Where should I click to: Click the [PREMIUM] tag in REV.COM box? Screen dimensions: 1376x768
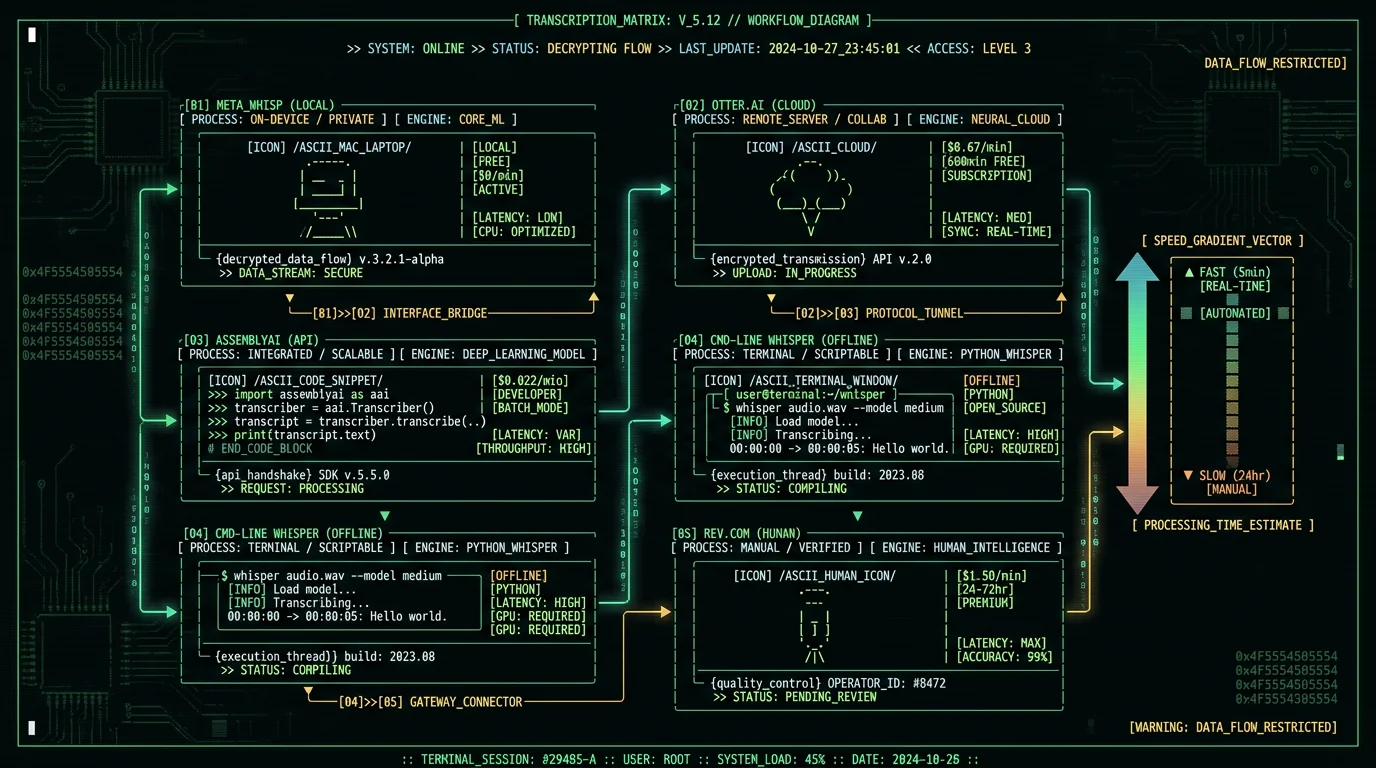985,602
